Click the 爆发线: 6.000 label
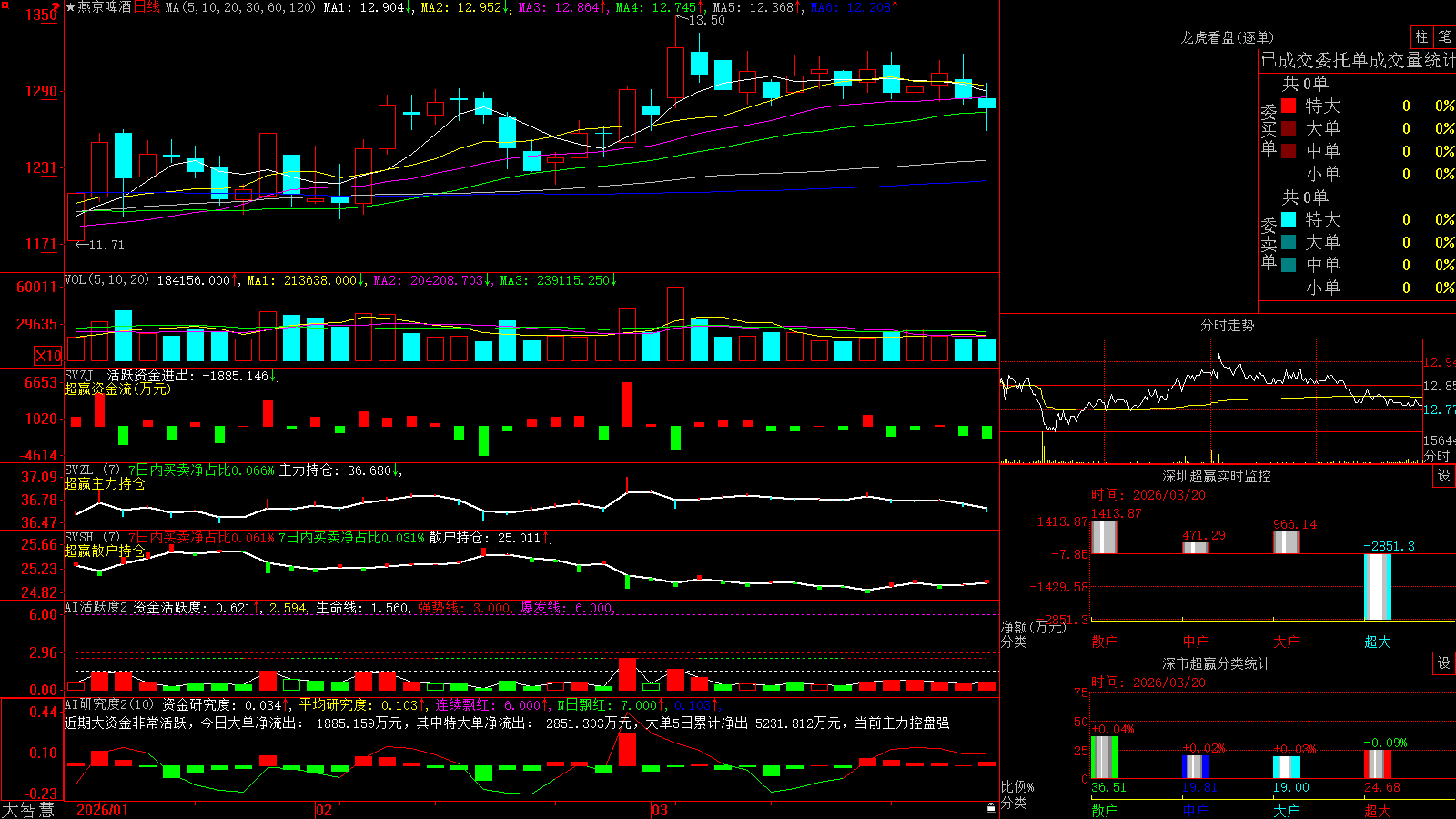This screenshot has width=1456, height=819. pyautogui.click(x=566, y=607)
